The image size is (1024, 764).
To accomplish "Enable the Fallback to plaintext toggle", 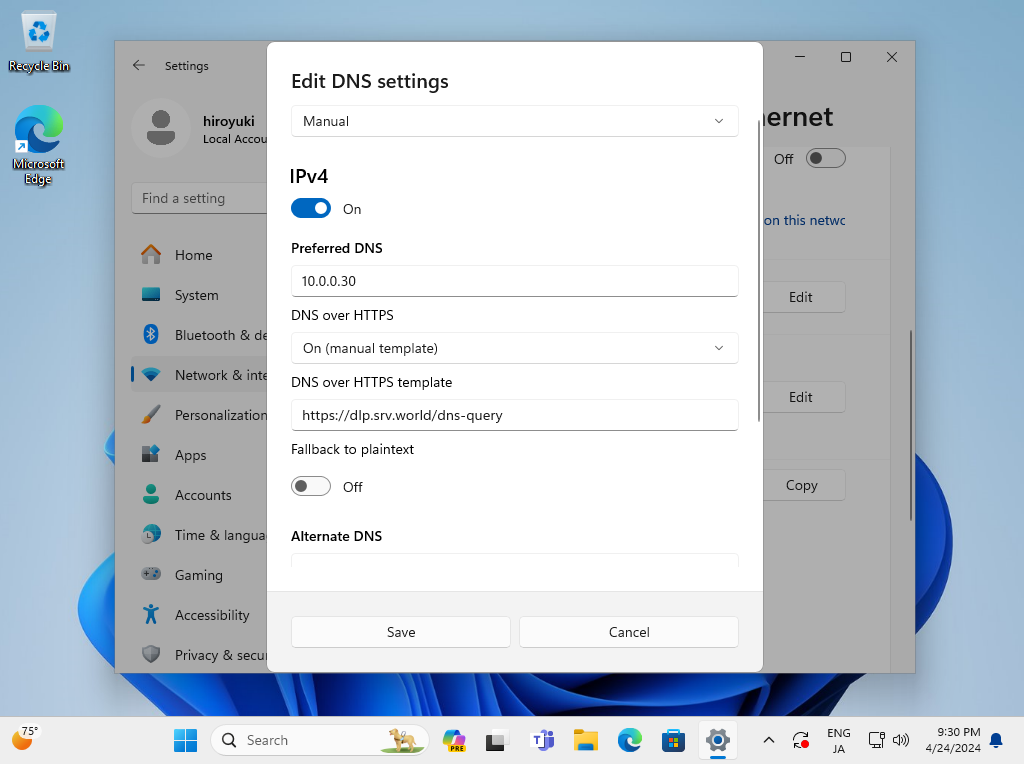I will point(311,487).
